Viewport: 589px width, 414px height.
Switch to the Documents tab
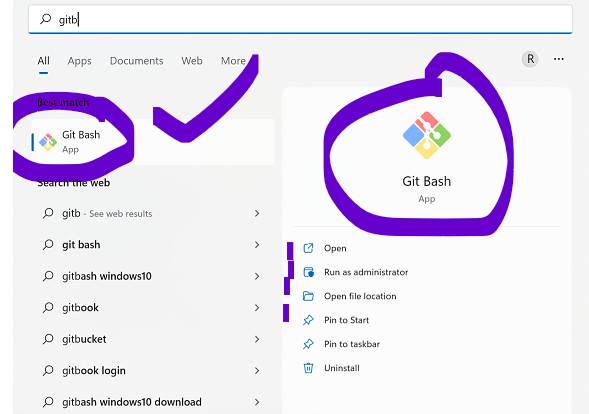[x=136, y=61]
